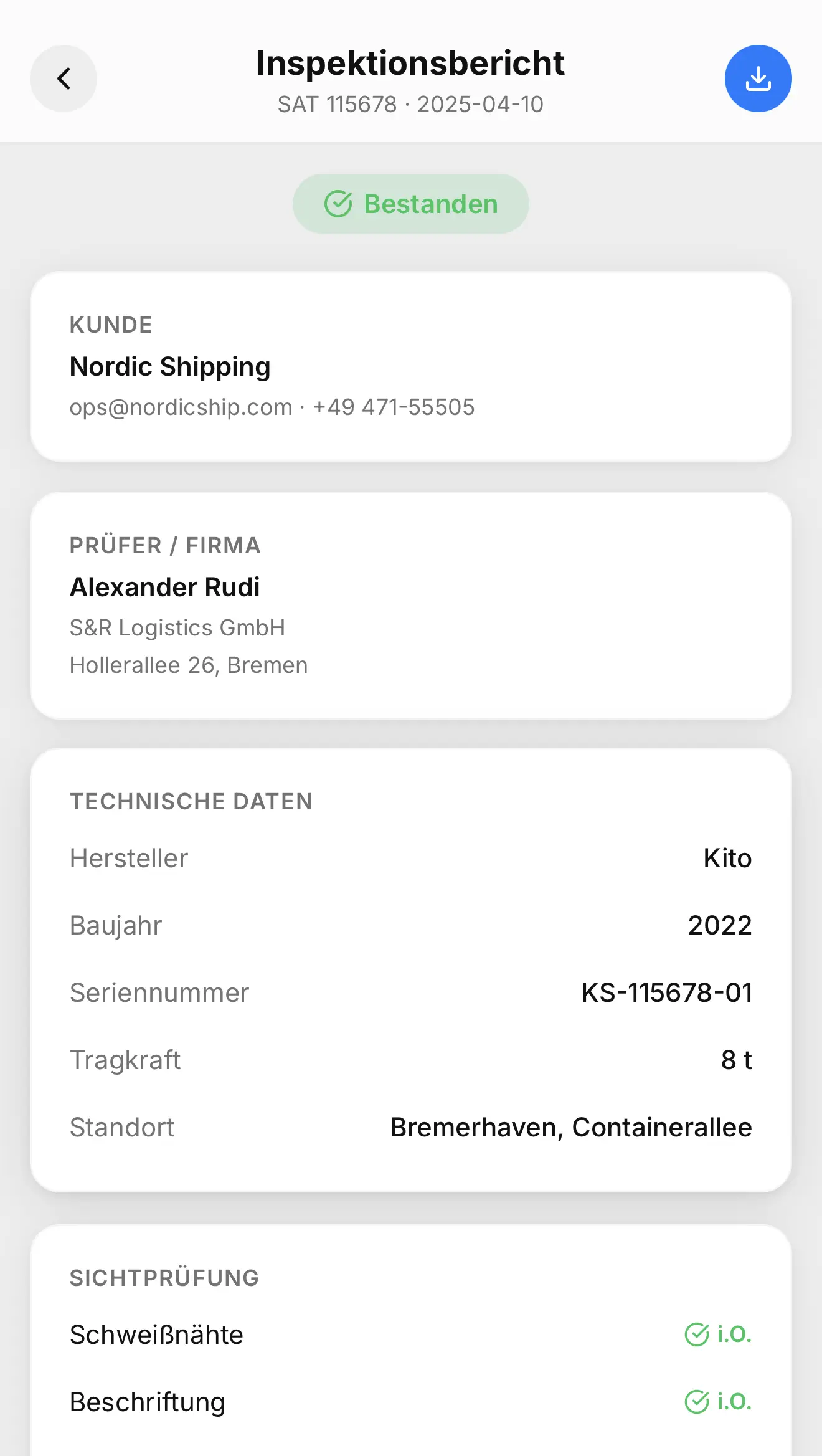Tap the serial number KS-115678-01

point(666,992)
